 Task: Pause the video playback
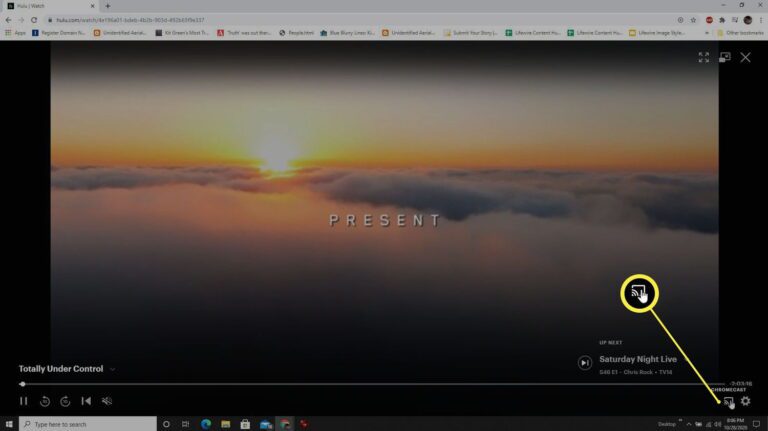24,401
